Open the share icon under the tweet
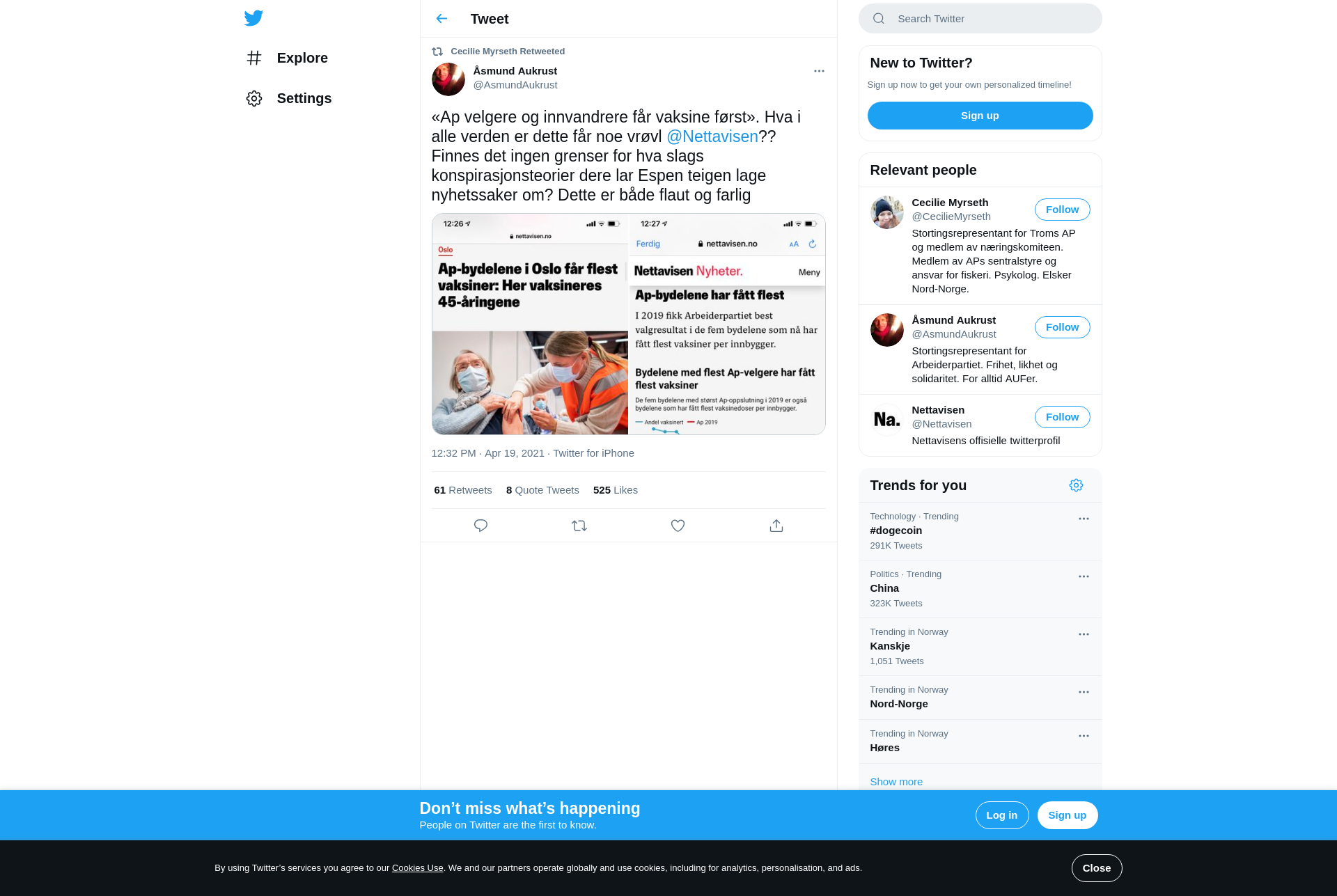This screenshot has width=1337, height=896. coord(776,526)
